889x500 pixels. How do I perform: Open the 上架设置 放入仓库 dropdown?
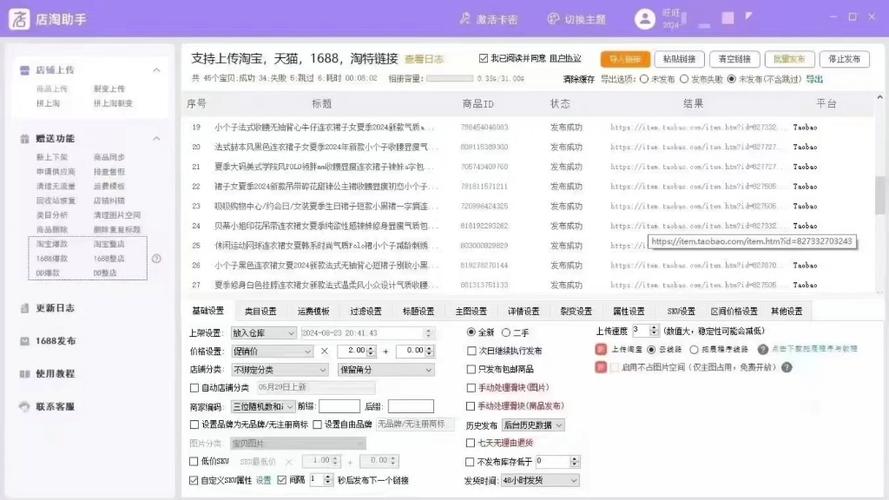coord(264,333)
